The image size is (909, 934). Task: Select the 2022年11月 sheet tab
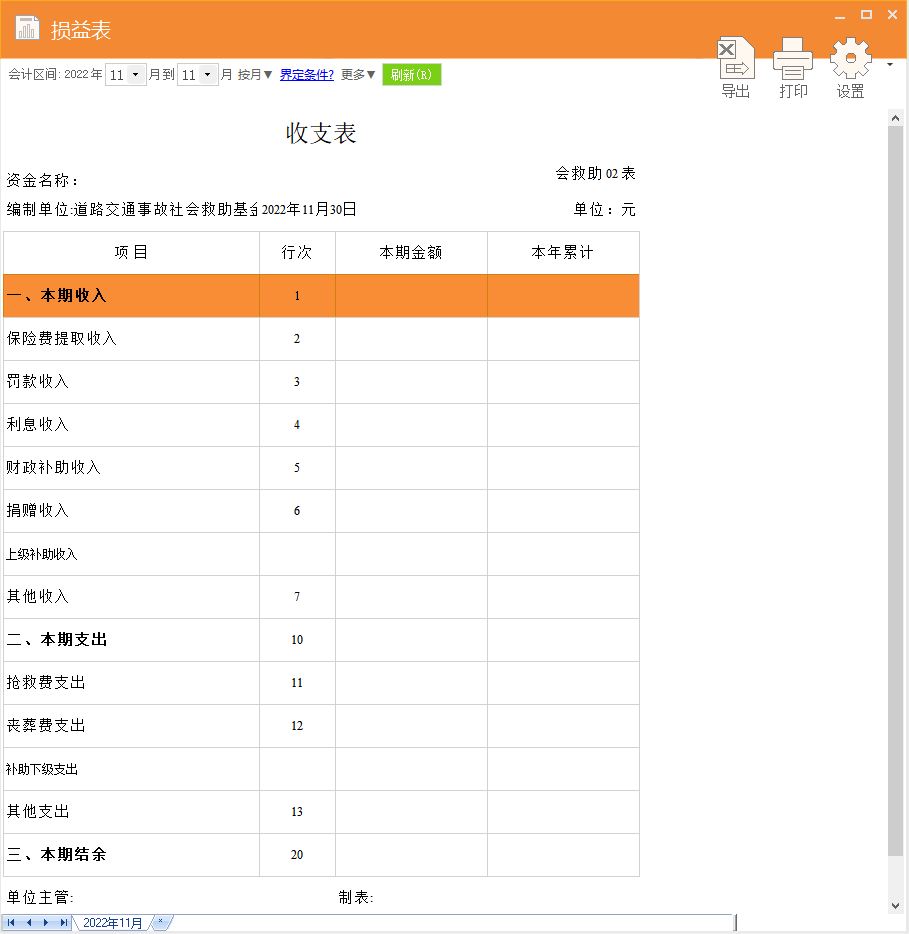[x=112, y=923]
